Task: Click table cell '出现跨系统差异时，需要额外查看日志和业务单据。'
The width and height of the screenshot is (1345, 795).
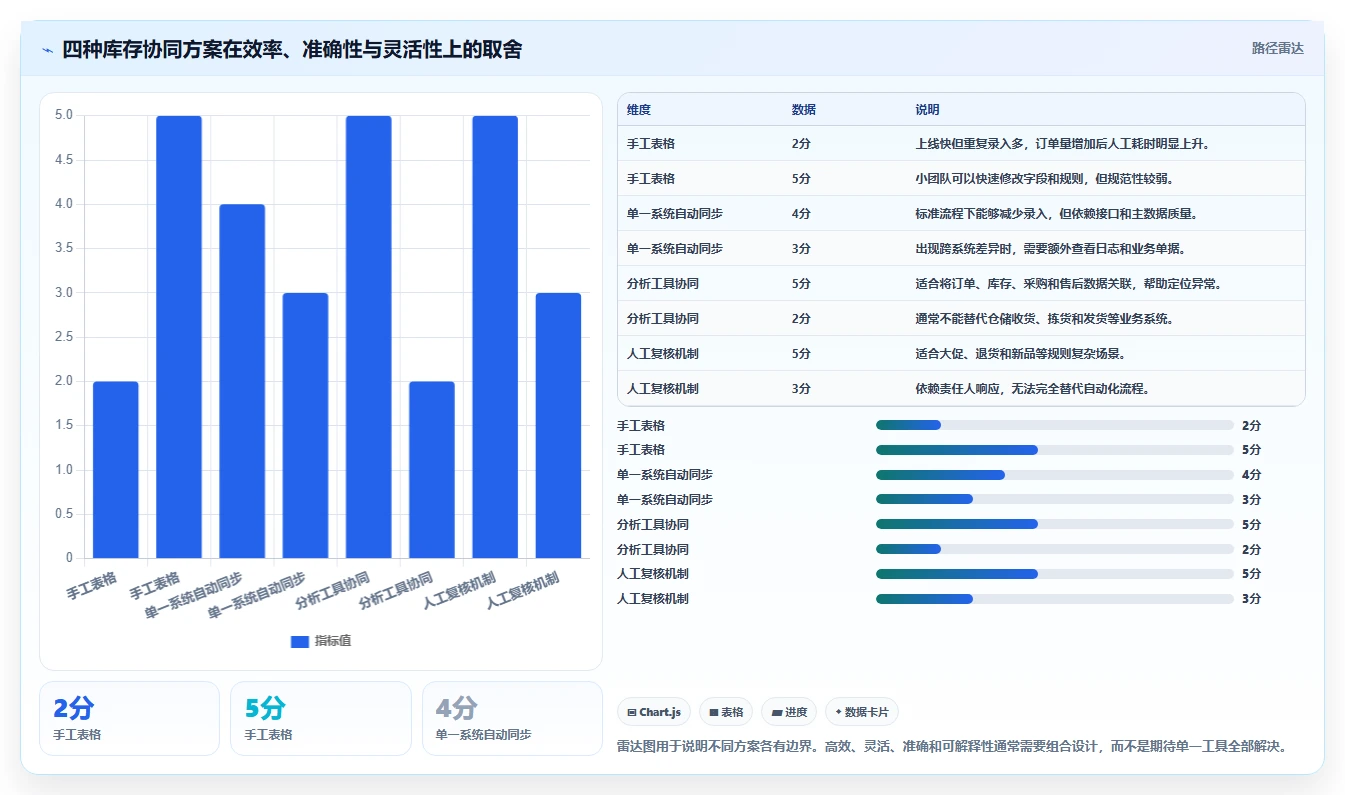Action: (1050, 249)
